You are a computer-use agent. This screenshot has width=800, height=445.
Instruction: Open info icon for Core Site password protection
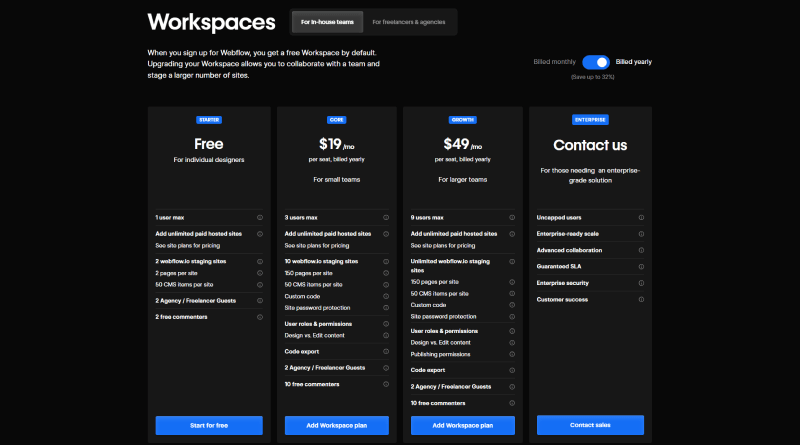[x=386, y=308]
